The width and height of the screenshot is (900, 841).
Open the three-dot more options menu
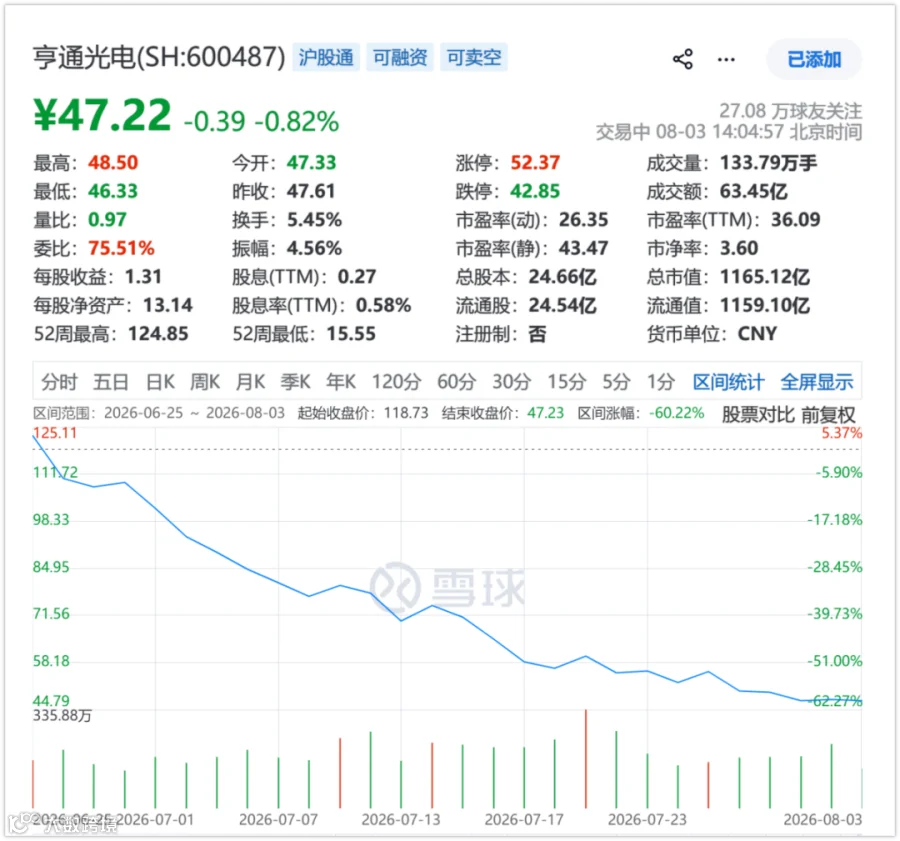tap(726, 59)
